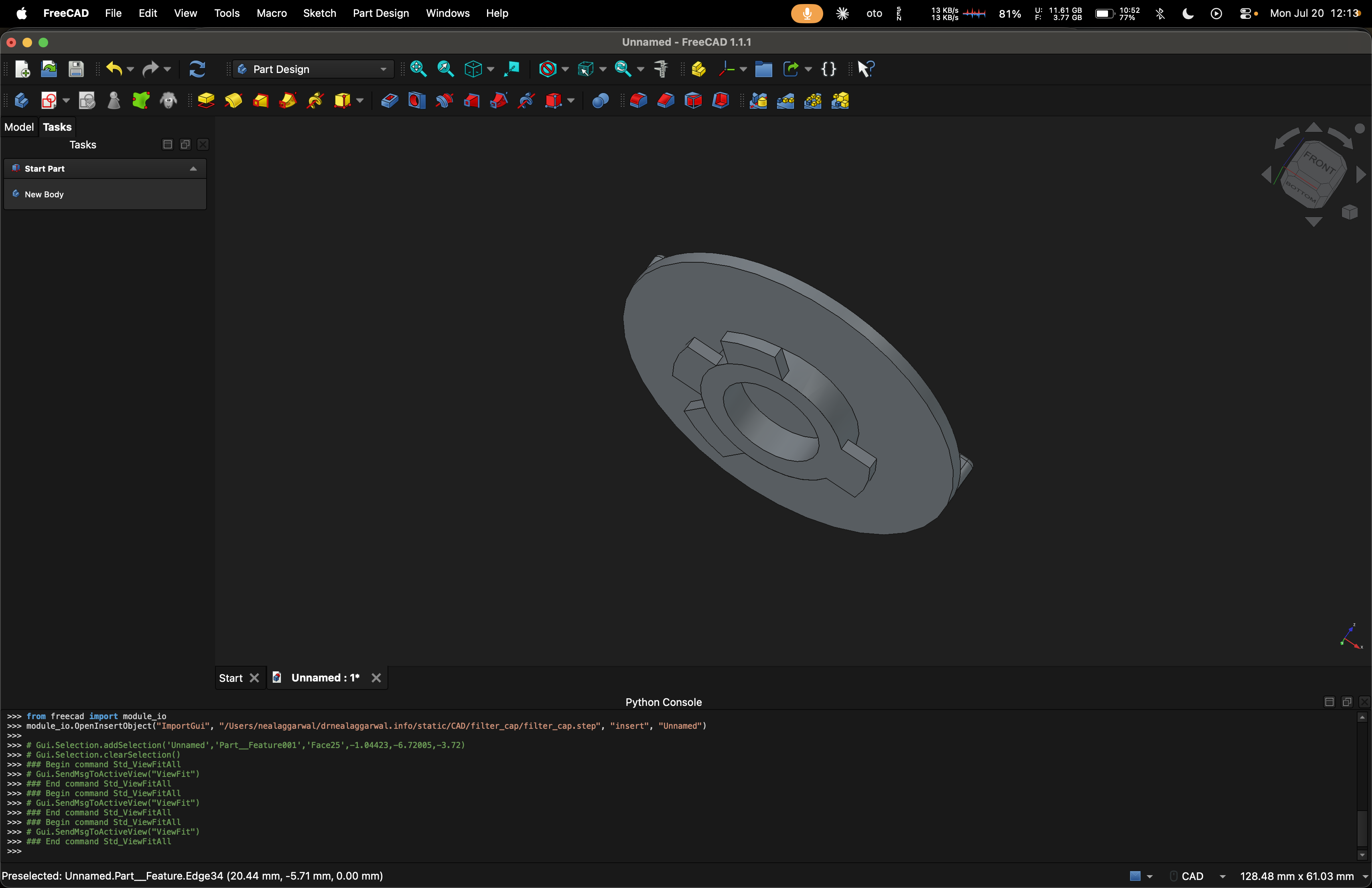Viewport: 1372px width, 888px height.
Task: Click the Polar Pattern icon
Action: click(813, 101)
